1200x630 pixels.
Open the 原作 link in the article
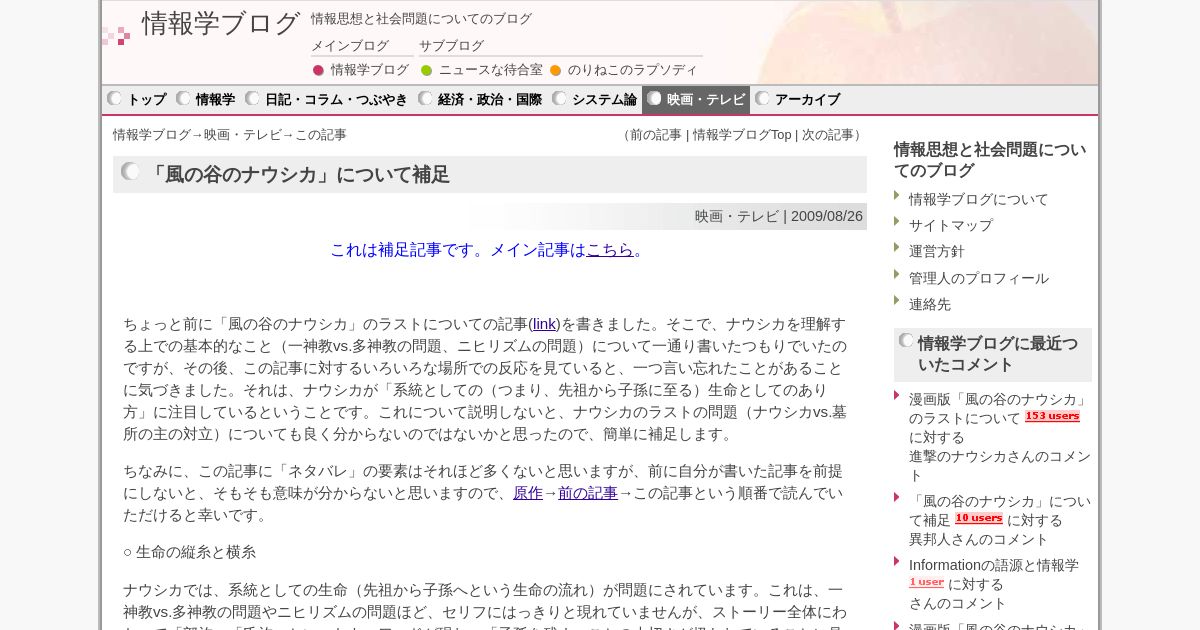528,493
